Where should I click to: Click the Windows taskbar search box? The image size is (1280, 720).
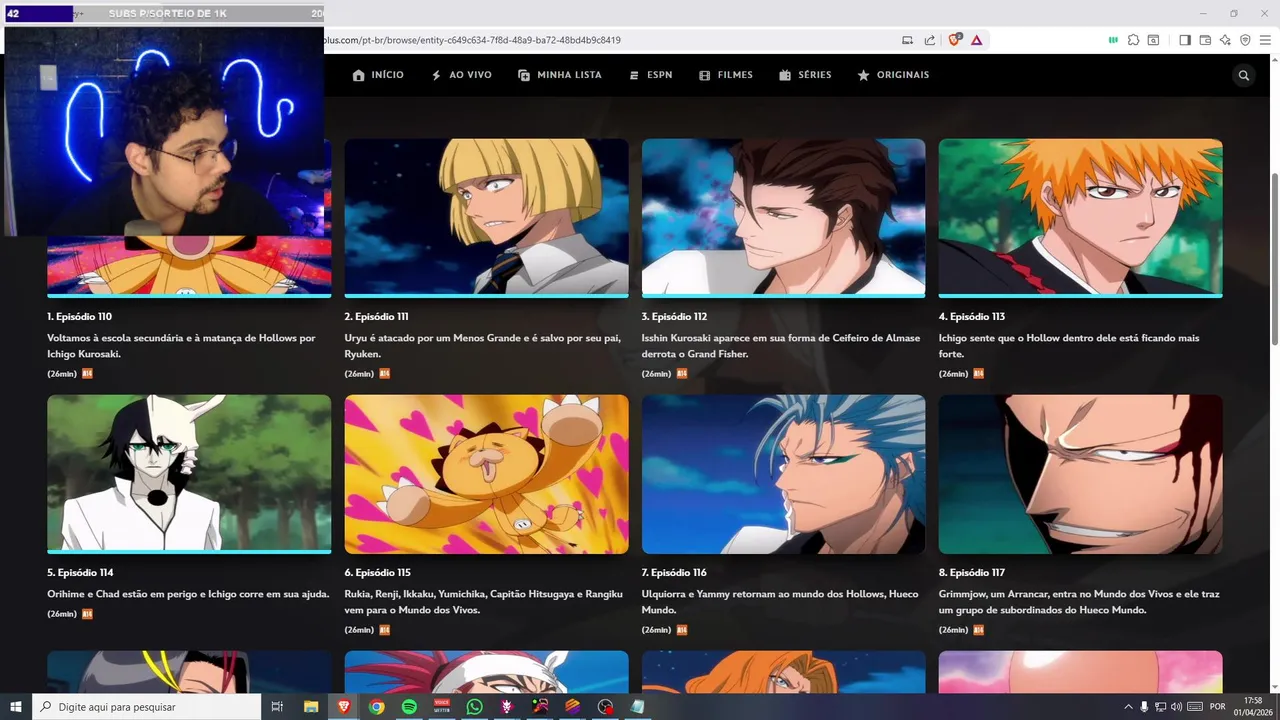(146, 707)
